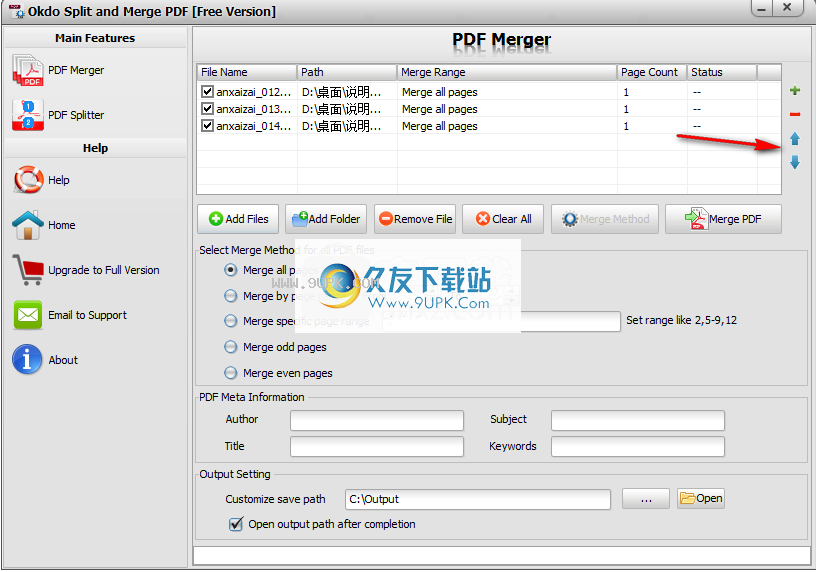Screen dimensions: 816x572
Task: Select Merge specific page range option
Action: (231, 321)
